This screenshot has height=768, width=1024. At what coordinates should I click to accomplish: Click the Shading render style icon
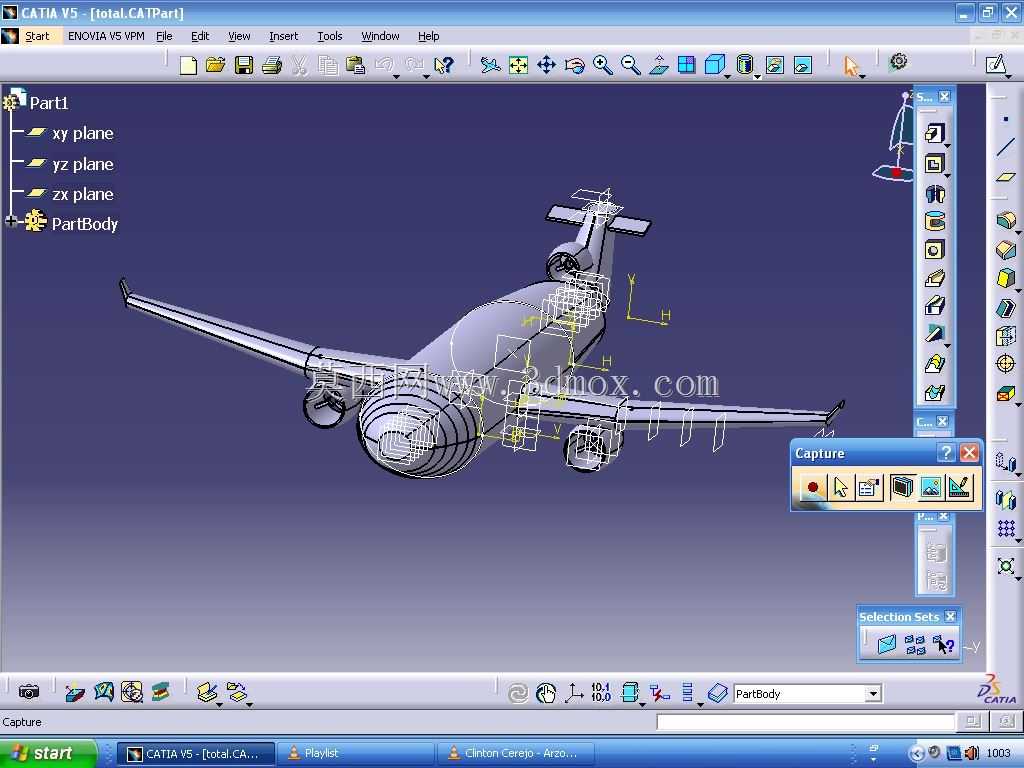tap(745, 65)
